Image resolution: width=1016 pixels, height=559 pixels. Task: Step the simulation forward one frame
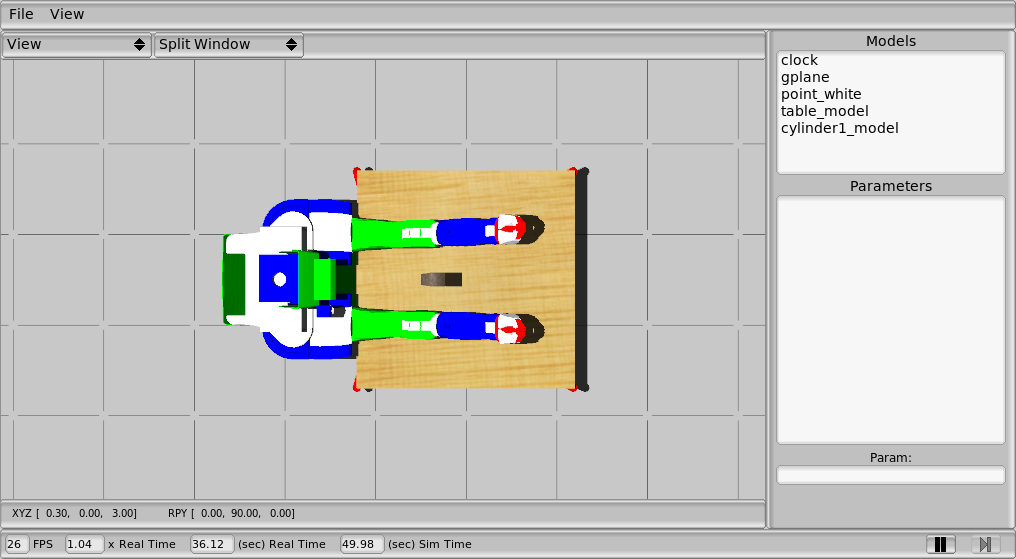pyautogui.click(x=985, y=544)
